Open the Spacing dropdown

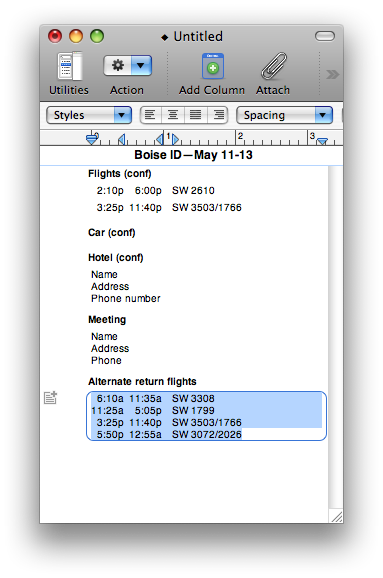pos(284,115)
